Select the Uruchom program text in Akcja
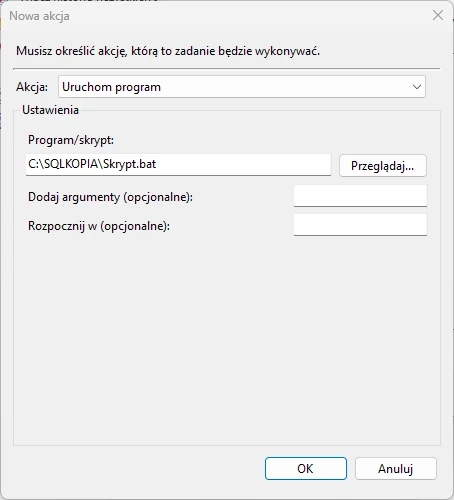Viewport: 454px width, 500px height. 111,87
